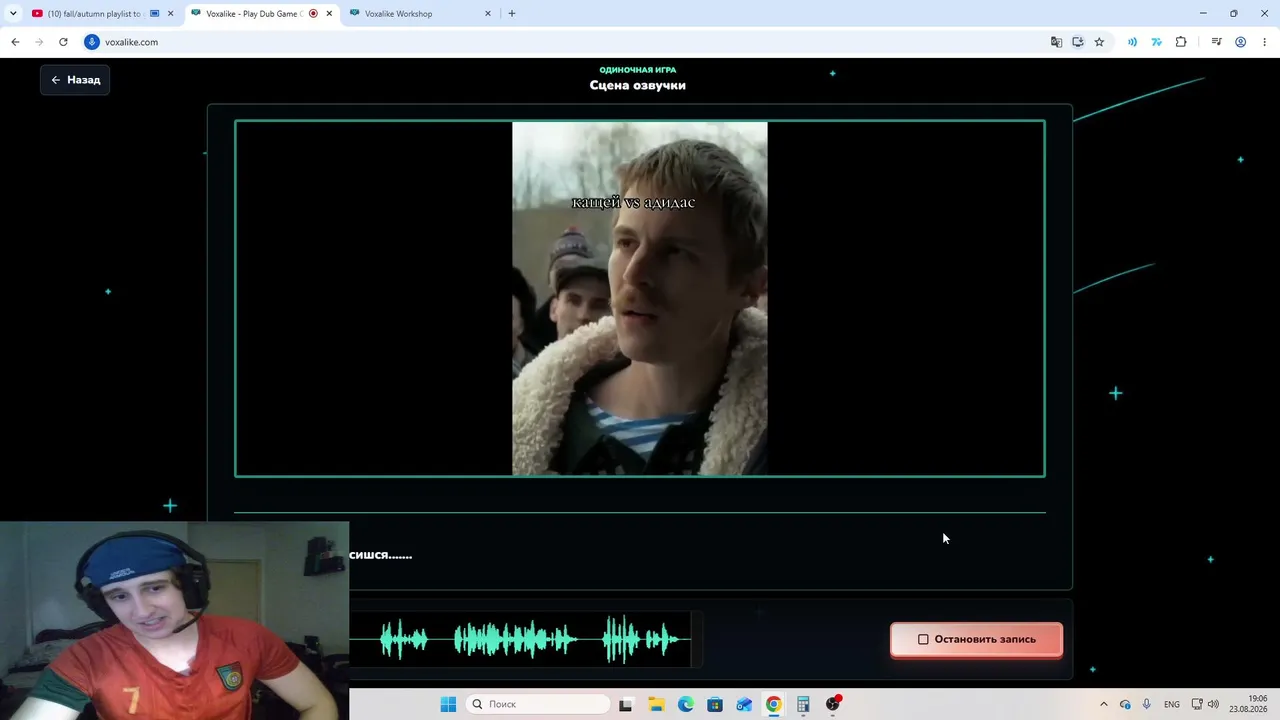1280x720 pixels.
Task: Open File Explorer from the taskbar
Action: 656,704
